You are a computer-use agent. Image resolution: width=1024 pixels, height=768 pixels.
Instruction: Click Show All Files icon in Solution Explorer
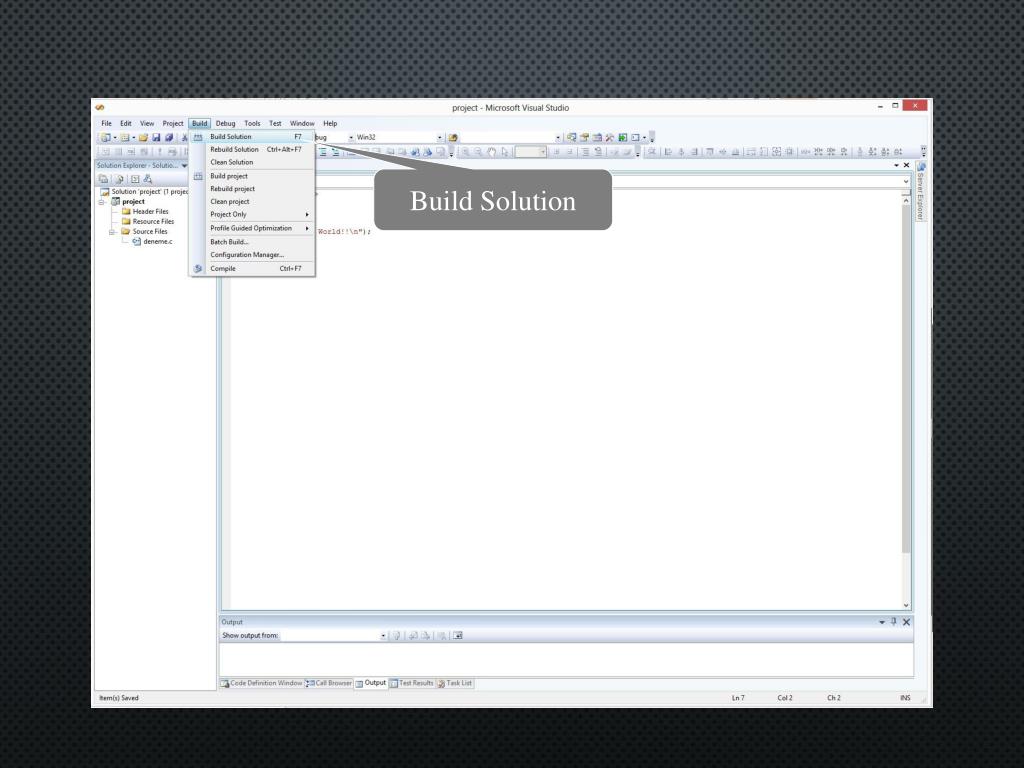coord(120,179)
